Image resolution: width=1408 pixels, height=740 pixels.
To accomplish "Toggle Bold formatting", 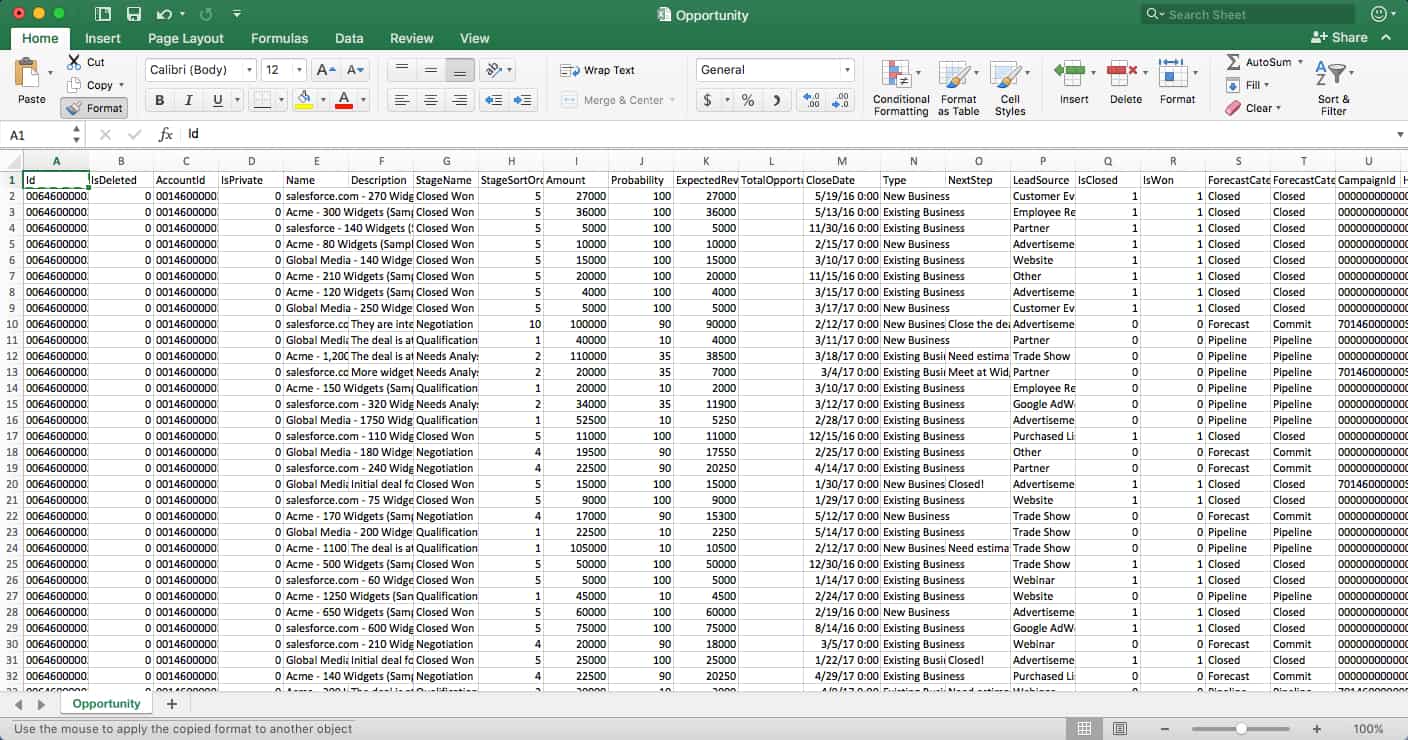I will coord(159,100).
